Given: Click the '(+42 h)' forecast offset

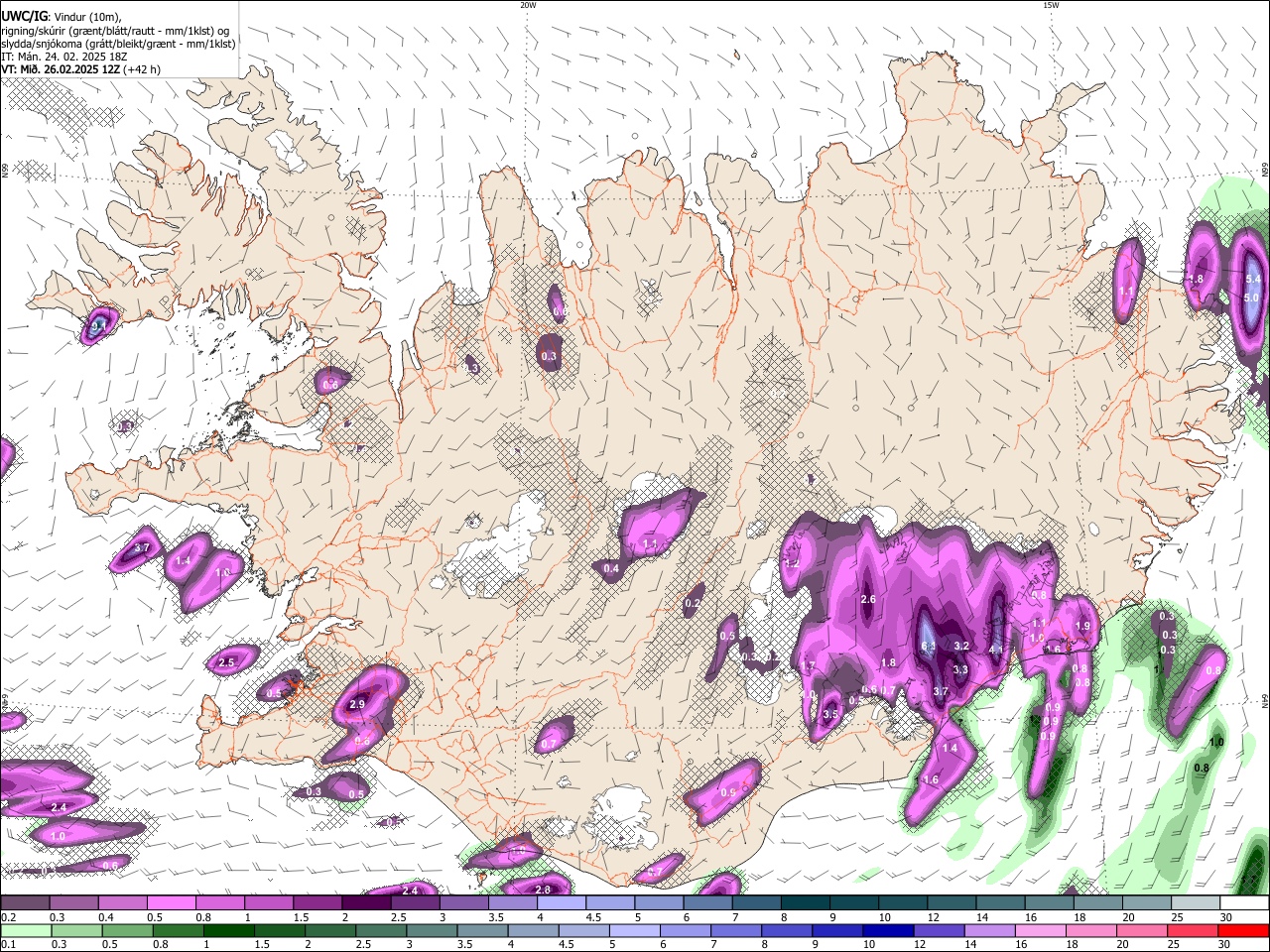Looking at the screenshot, I should [x=144, y=69].
